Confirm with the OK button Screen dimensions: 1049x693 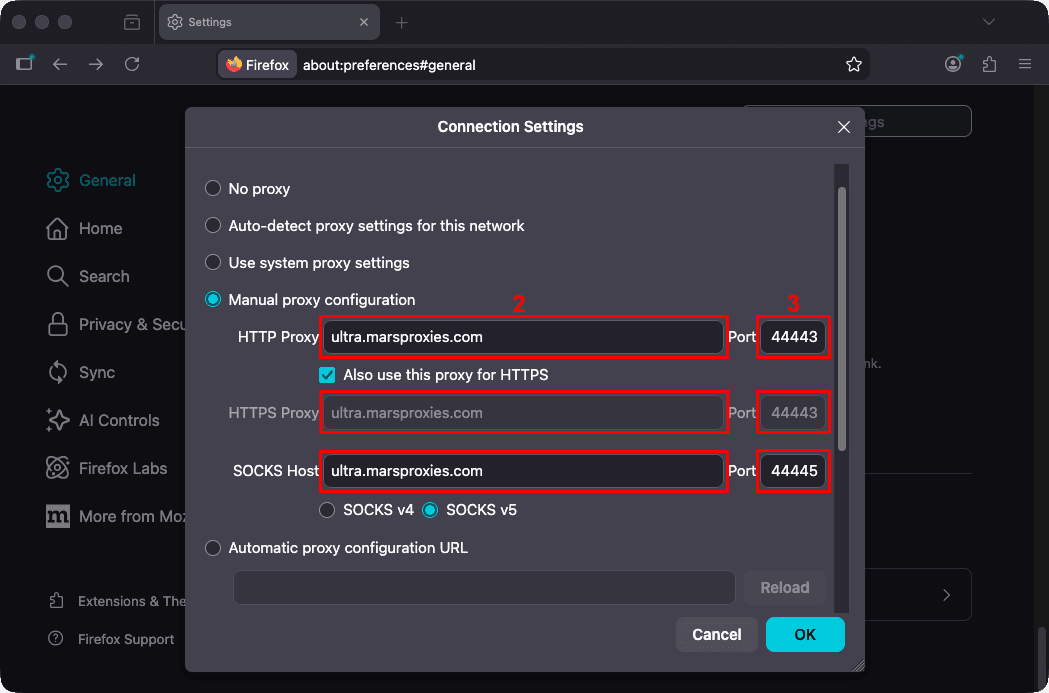pyautogui.click(x=805, y=634)
